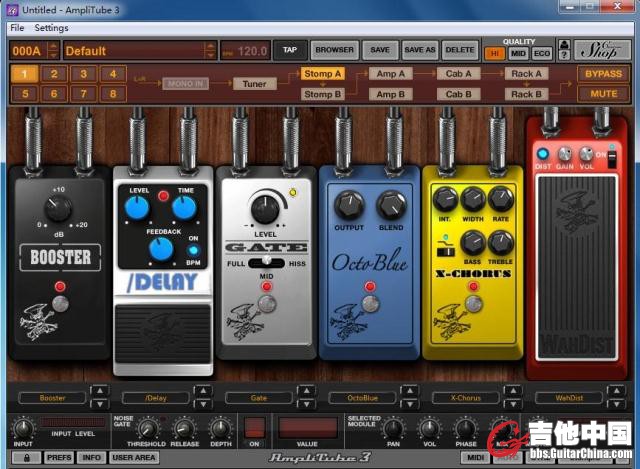The image size is (640, 469).
Task: Click the SAVE AS button
Action: pos(420,50)
